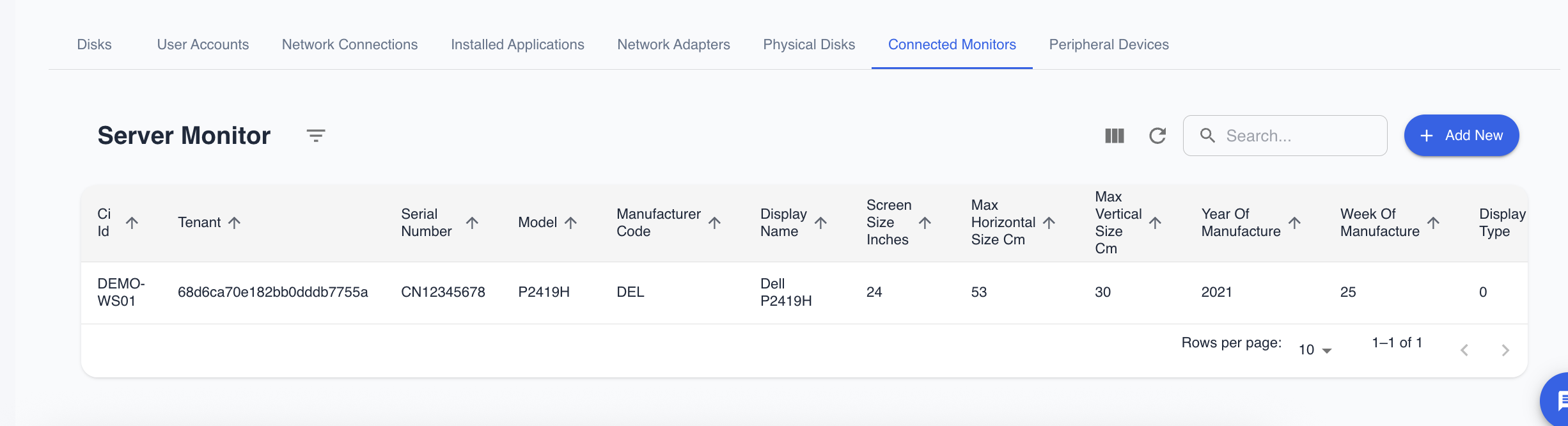Select the Installed Applications tab
1568x426 pixels.
point(517,45)
